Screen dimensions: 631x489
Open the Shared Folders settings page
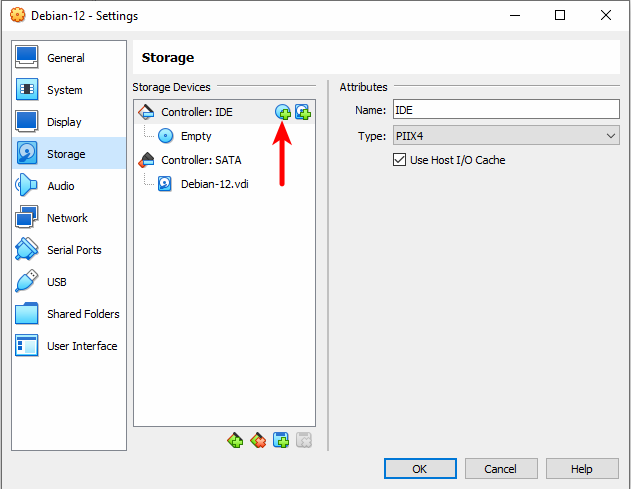coord(82,314)
